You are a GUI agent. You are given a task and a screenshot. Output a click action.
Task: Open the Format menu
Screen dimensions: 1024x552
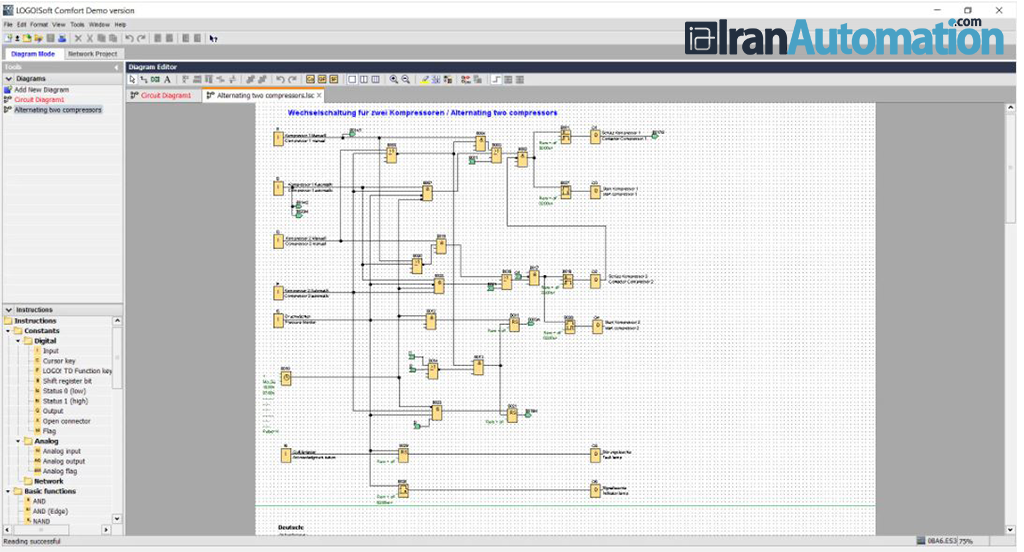(39, 25)
